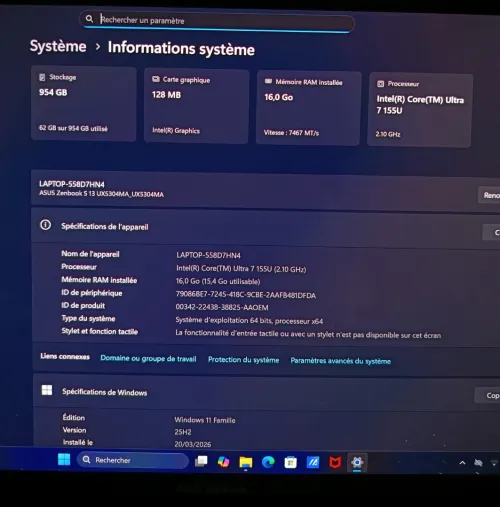Click the RAM memory icon

(x=268, y=81)
